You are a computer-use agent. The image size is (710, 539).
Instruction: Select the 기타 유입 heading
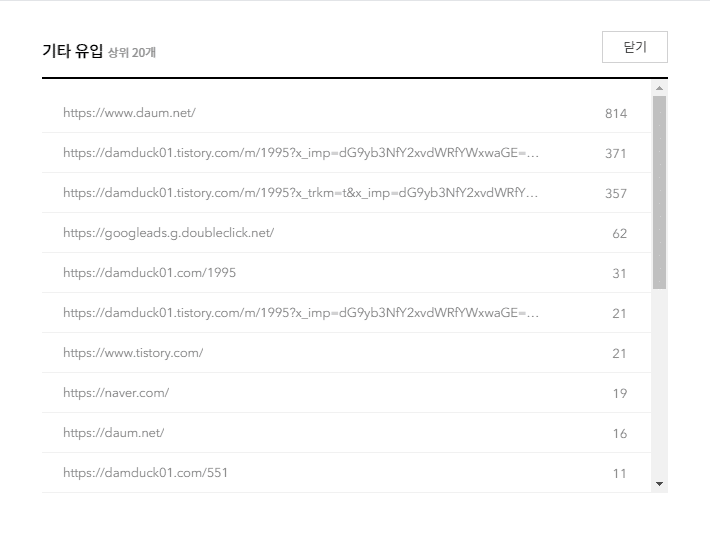click(x=73, y=51)
